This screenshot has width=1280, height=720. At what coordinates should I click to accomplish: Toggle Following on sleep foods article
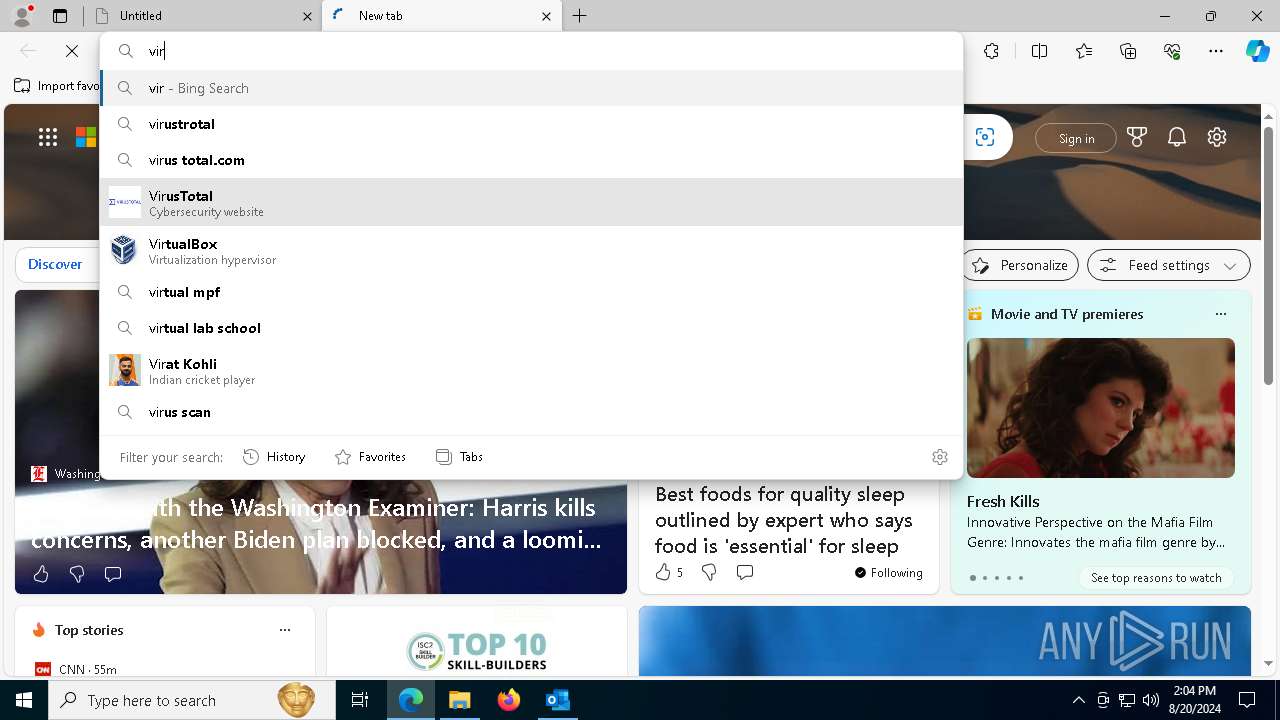[x=888, y=573]
